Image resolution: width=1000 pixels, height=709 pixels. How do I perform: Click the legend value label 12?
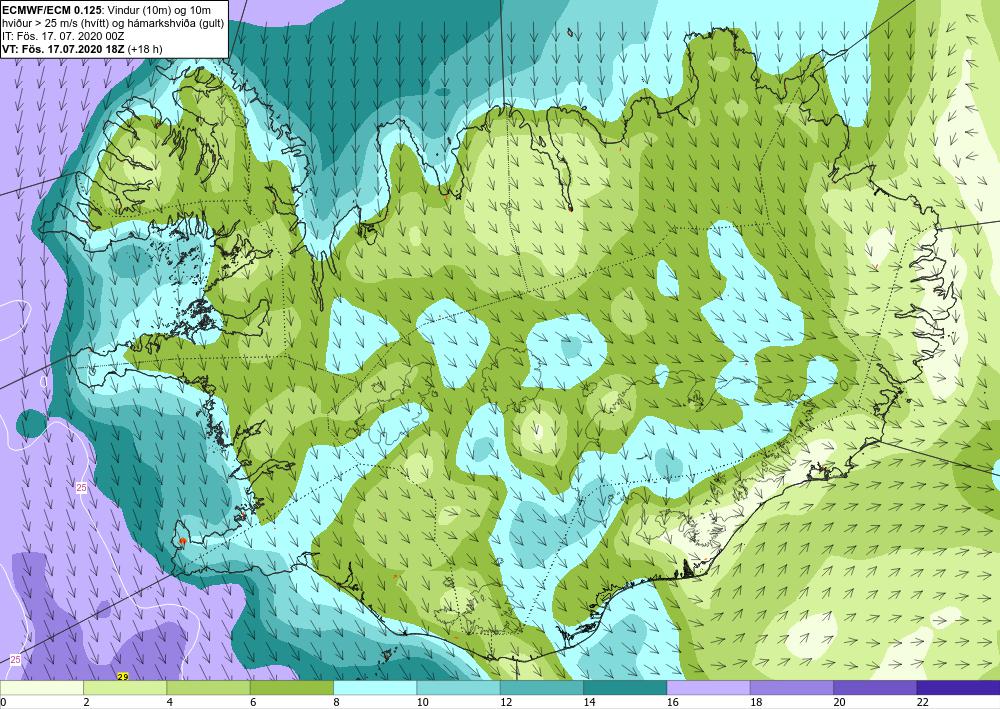tap(506, 703)
